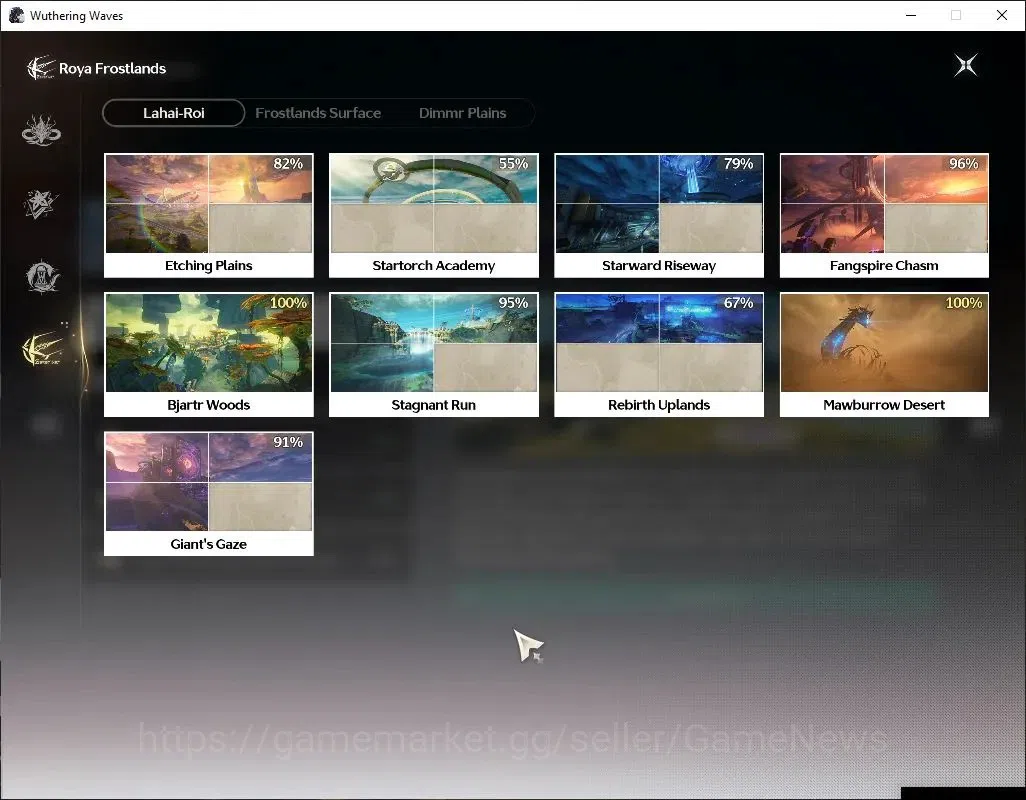Select the first region emblem in sidebar
1026x800 pixels.
coord(41,130)
